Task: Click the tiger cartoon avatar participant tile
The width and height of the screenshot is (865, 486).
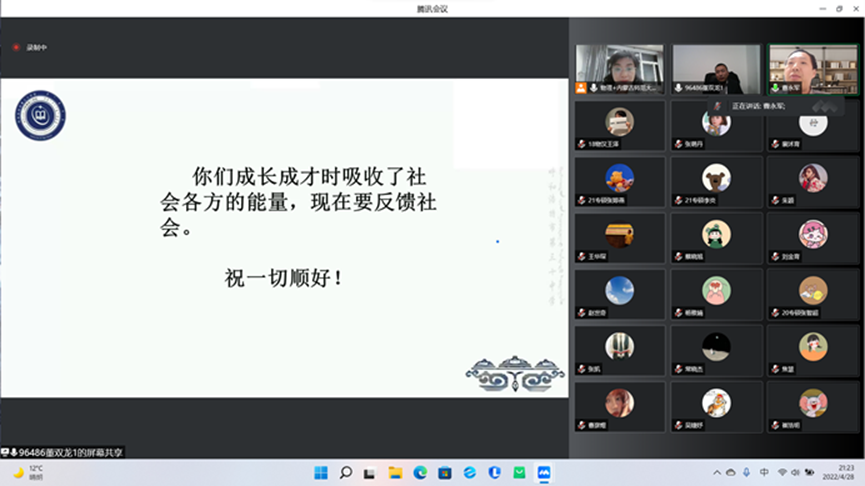Action: [716, 405]
